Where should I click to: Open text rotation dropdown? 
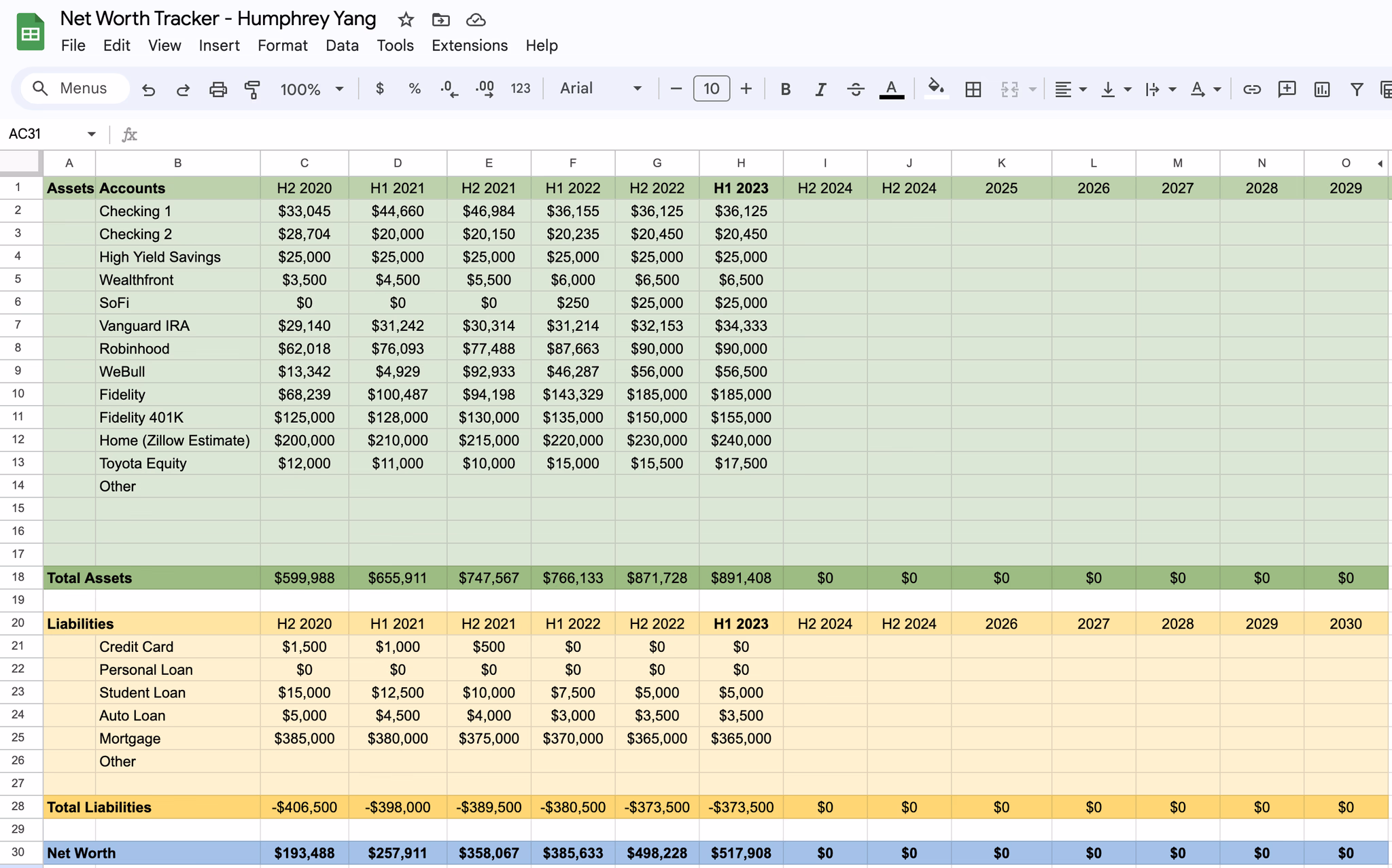click(x=1205, y=89)
